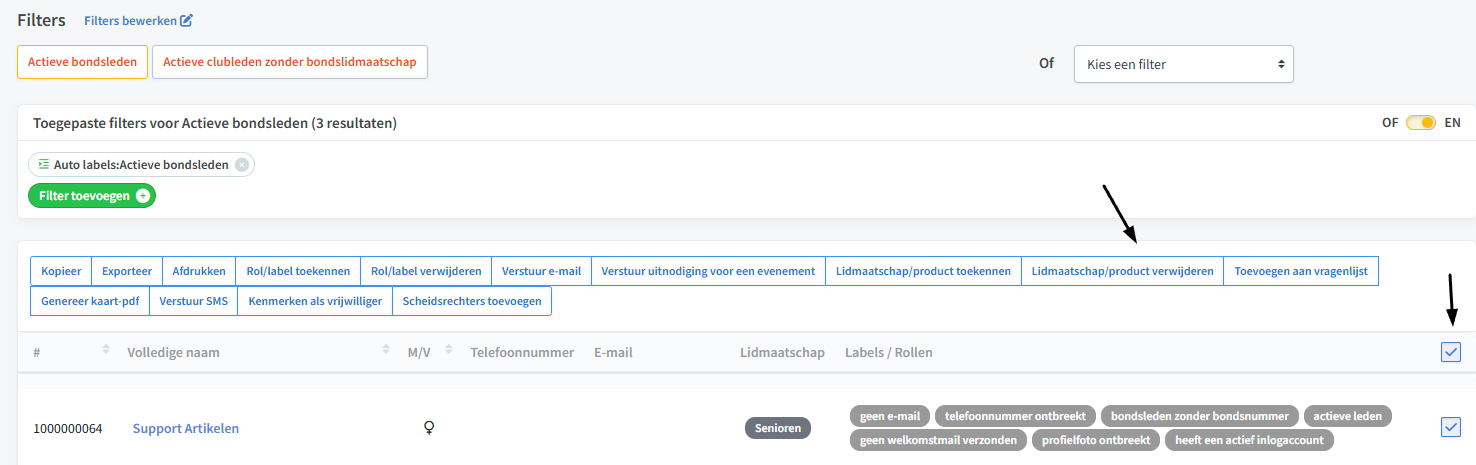Click the Afdrukken button
Screen dimensions: 1476x465
pos(198,271)
